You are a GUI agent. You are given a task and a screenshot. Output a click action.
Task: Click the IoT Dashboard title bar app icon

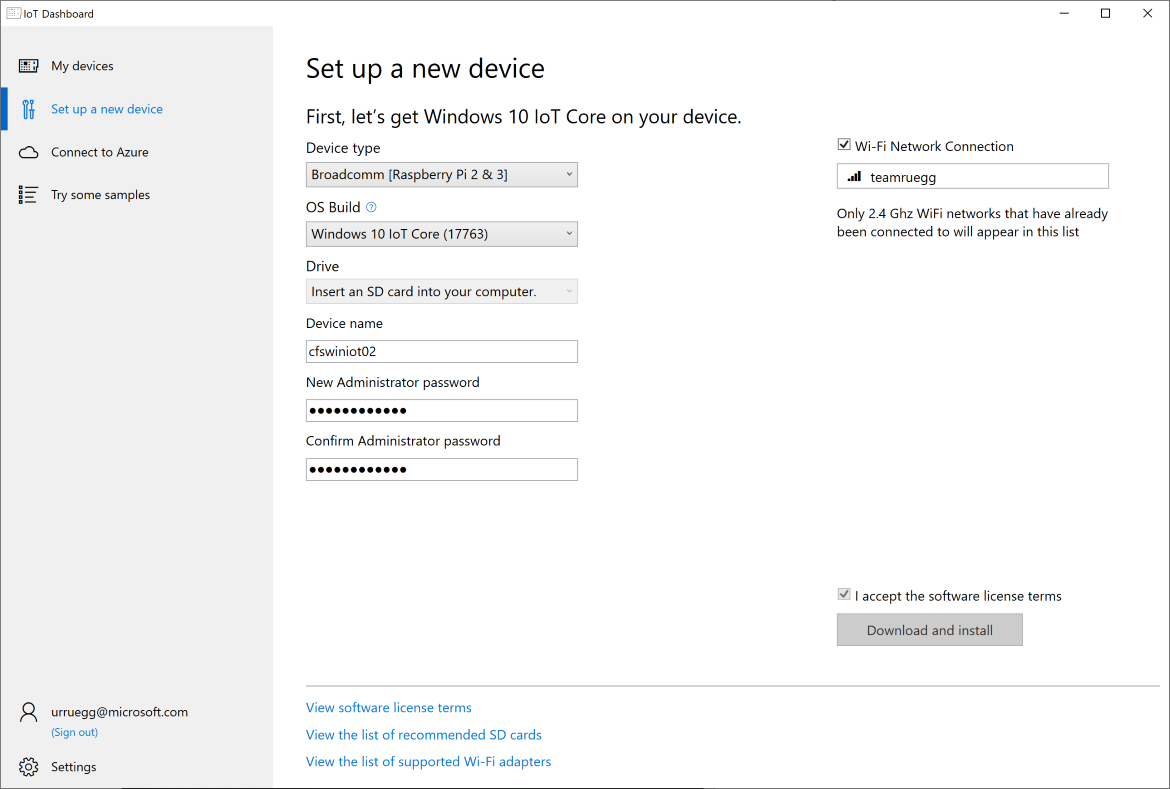[x=13, y=13]
